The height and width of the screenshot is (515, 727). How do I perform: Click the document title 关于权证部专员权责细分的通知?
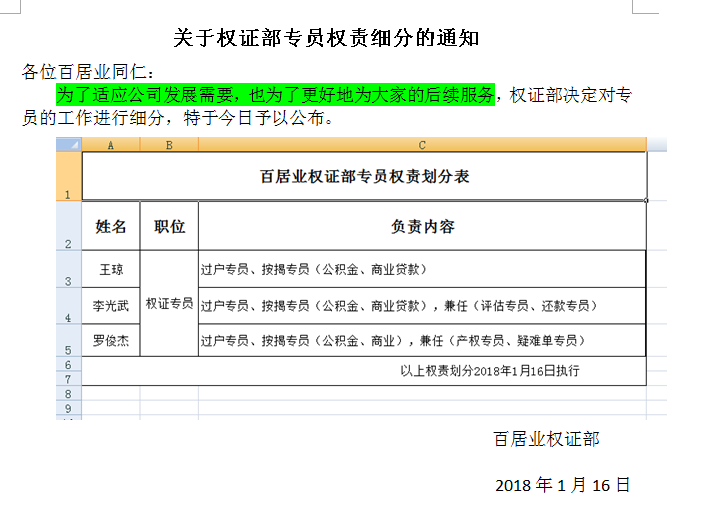[x=326, y=38]
